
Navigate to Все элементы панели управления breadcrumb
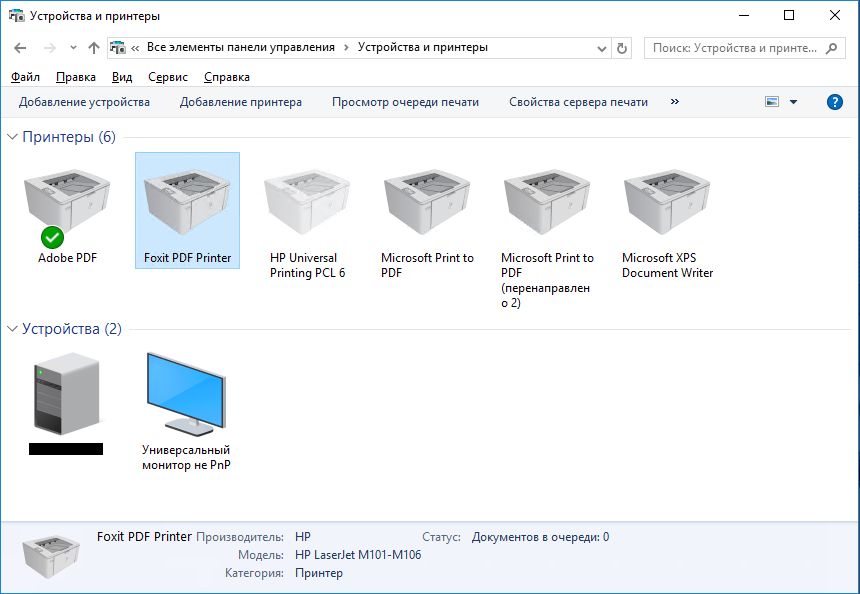coord(241,48)
